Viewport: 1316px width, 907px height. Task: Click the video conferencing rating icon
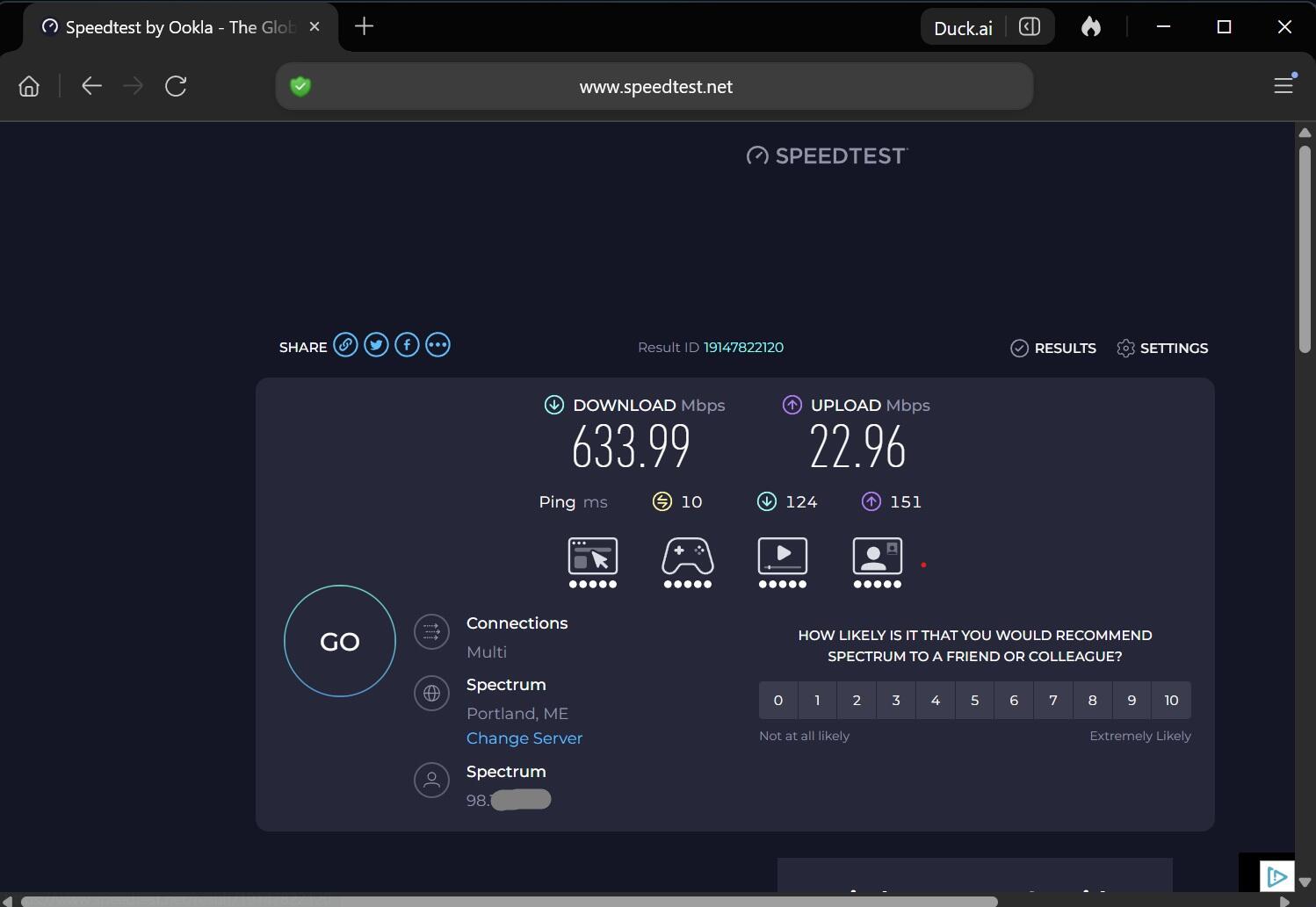point(878,563)
